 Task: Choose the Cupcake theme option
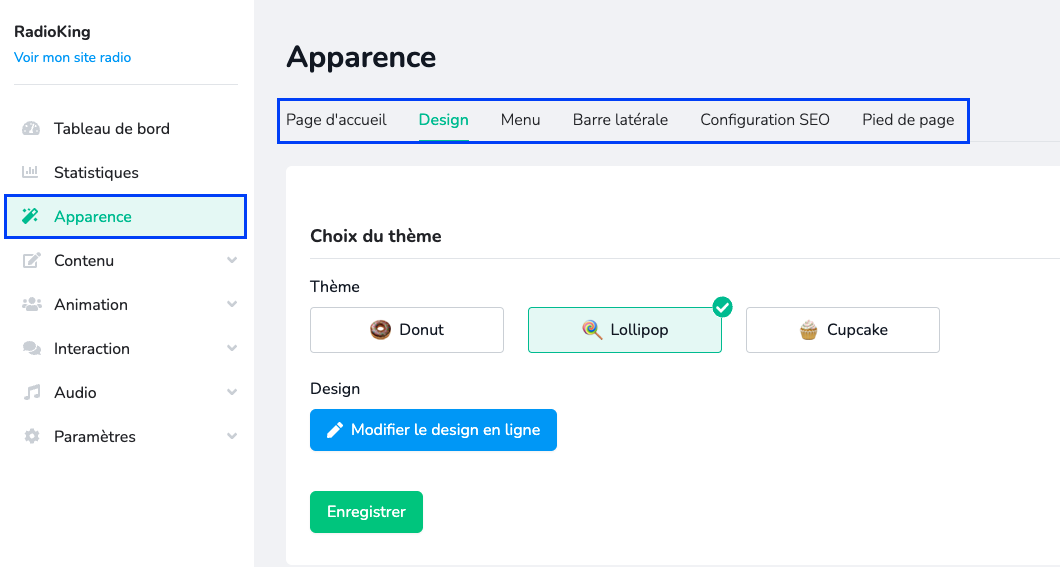point(842,330)
